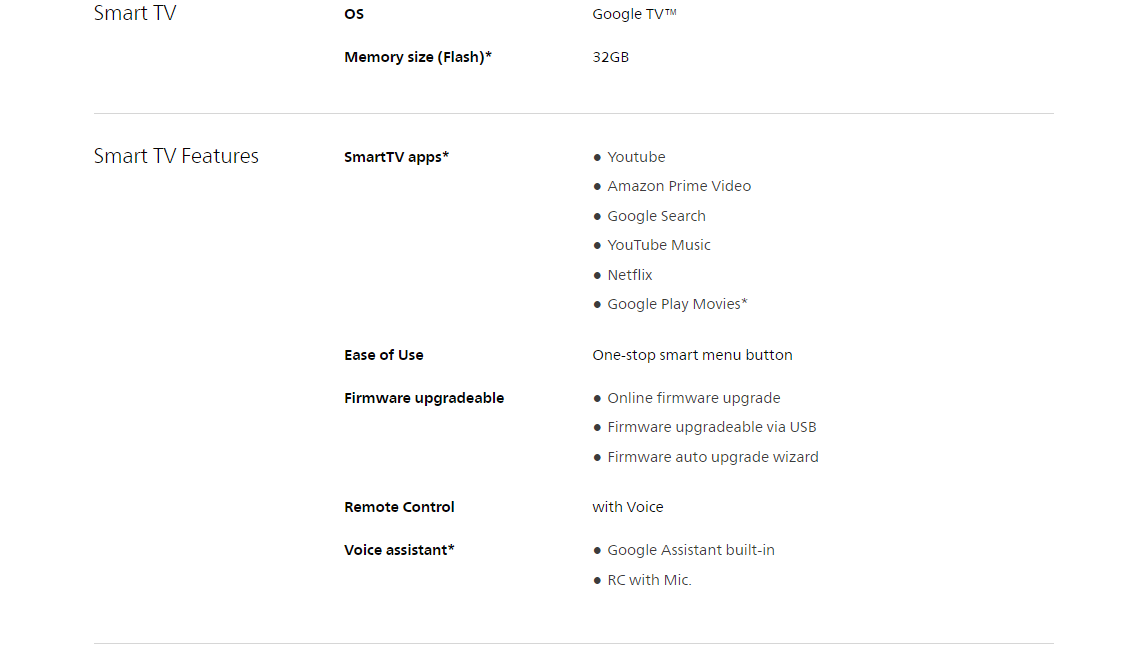Select the Netflix list entry
This screenshot has height=657, width=1146.
click(x=629, y=276)
